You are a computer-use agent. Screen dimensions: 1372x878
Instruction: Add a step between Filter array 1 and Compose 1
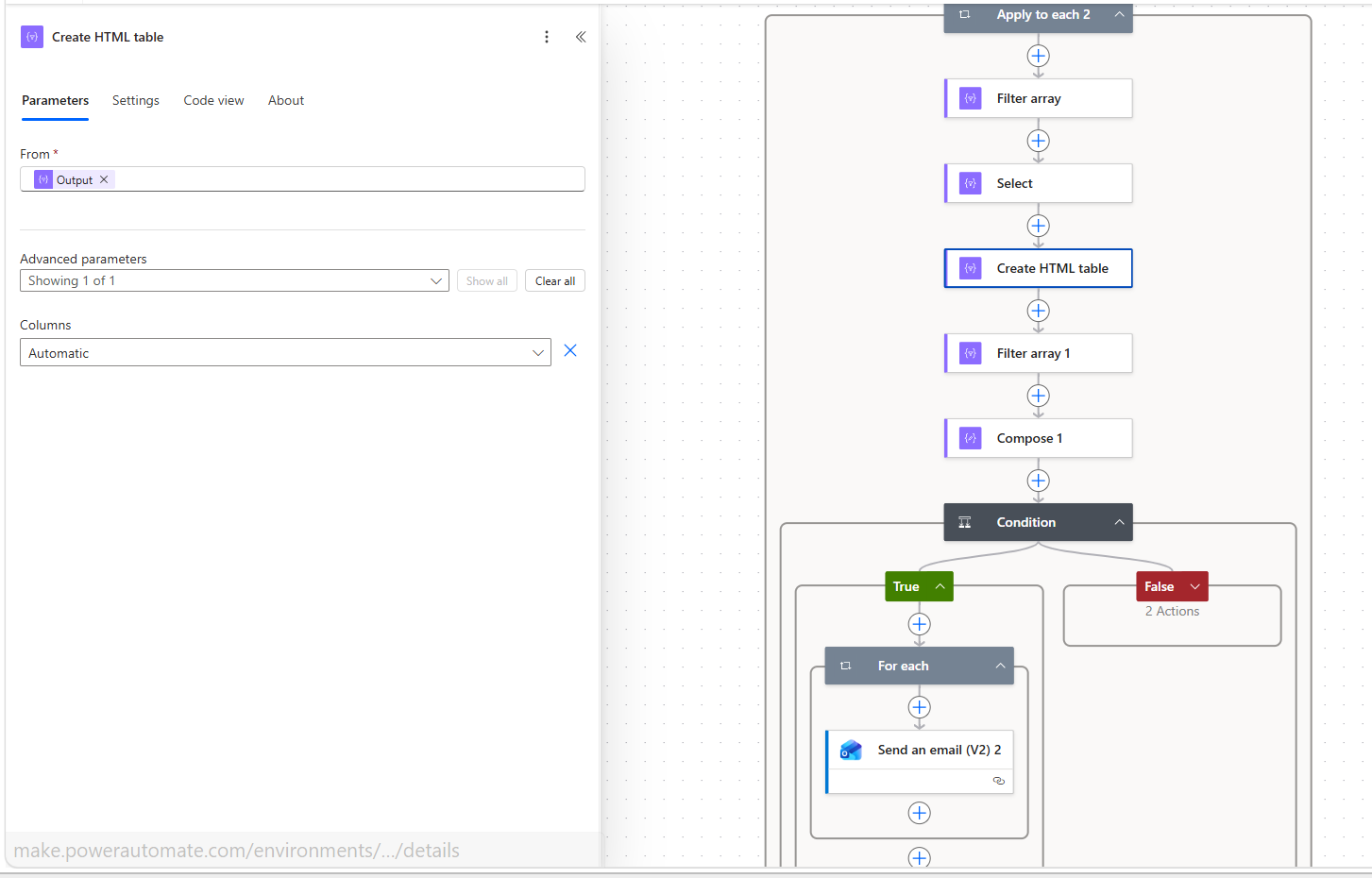coord(1039,396)
